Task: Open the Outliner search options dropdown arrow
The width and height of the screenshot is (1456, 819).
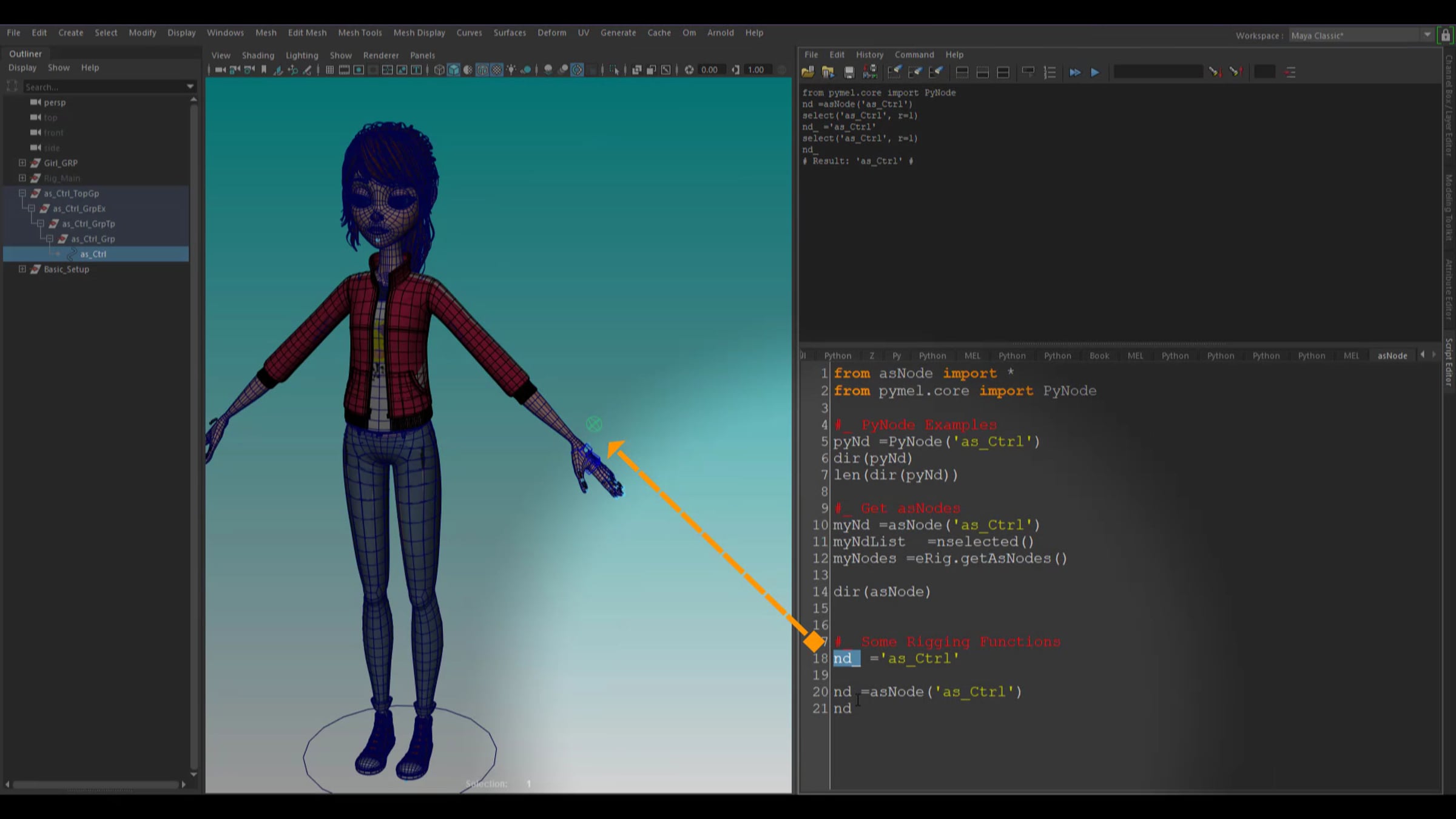Action: point(190,87)
